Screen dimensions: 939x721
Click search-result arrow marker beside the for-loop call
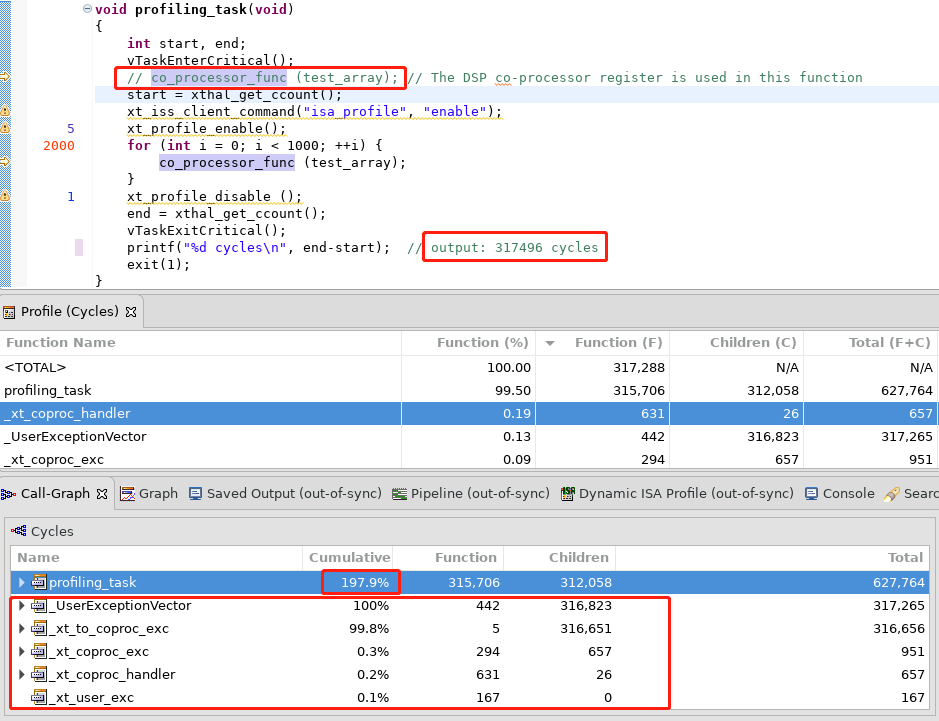5,161
